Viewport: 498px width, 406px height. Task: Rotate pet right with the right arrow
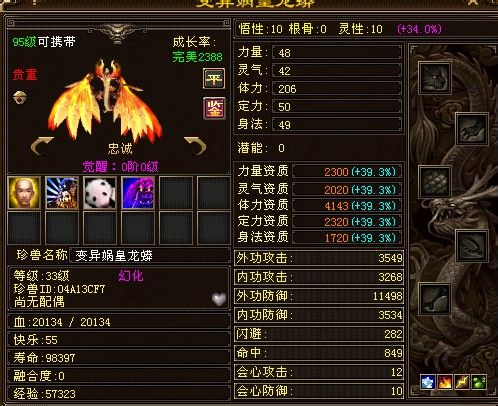click(195, 146)
